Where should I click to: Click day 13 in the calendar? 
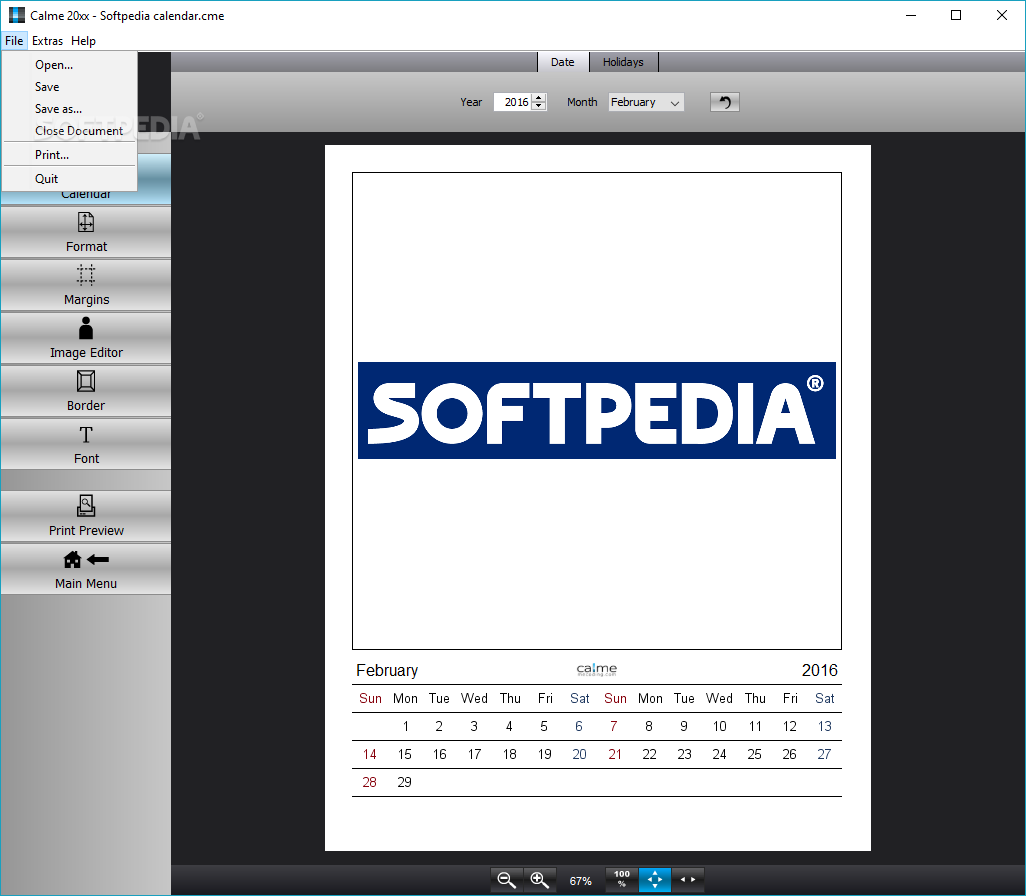[824, 726]
